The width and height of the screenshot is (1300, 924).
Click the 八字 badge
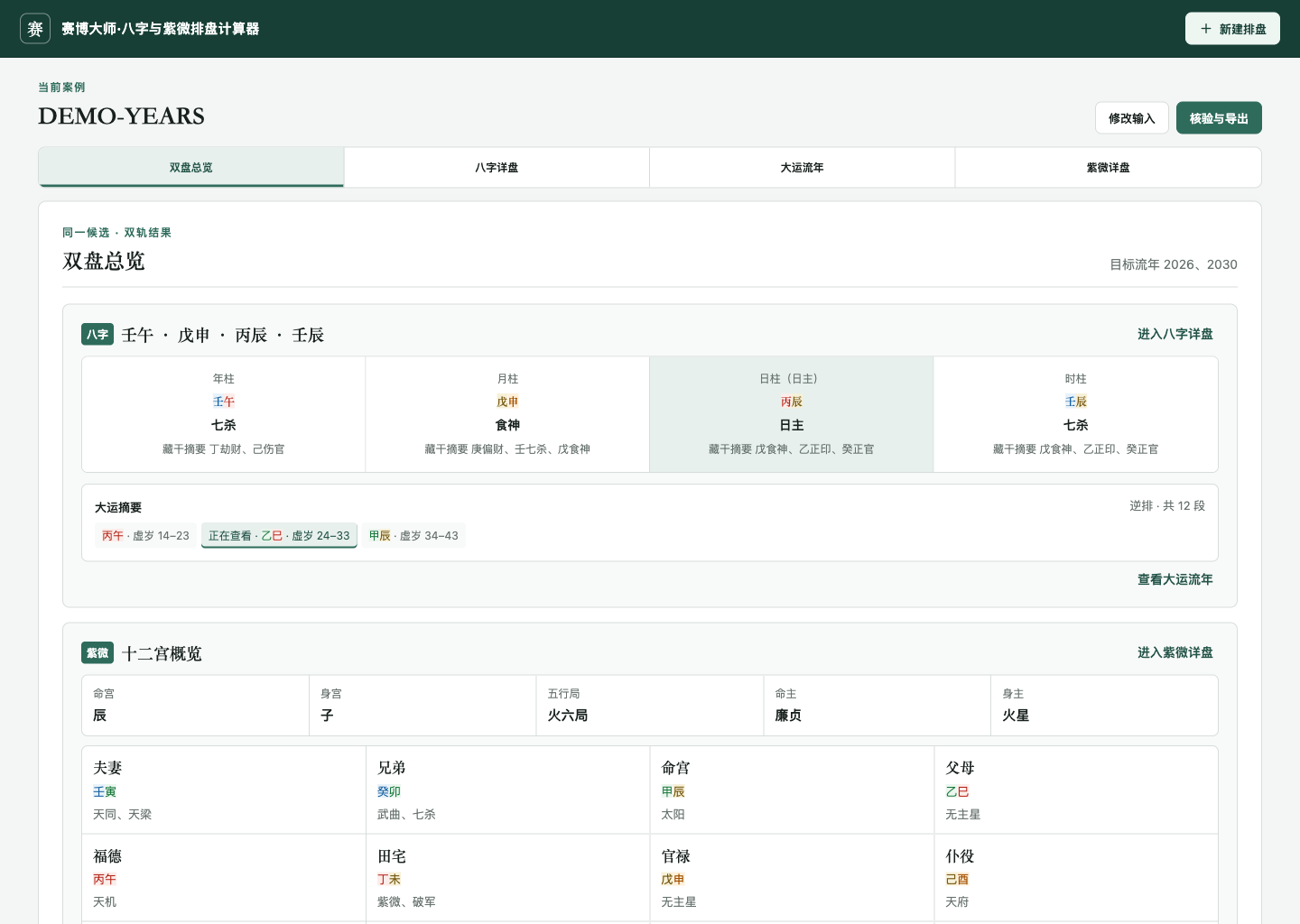(x=97, y=335)
